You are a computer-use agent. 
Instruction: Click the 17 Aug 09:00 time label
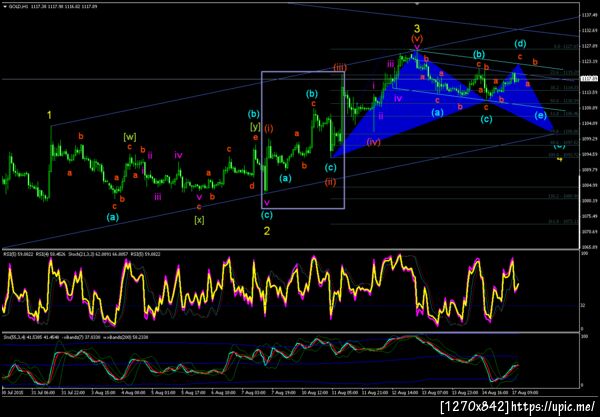click(x=525, y=393)
